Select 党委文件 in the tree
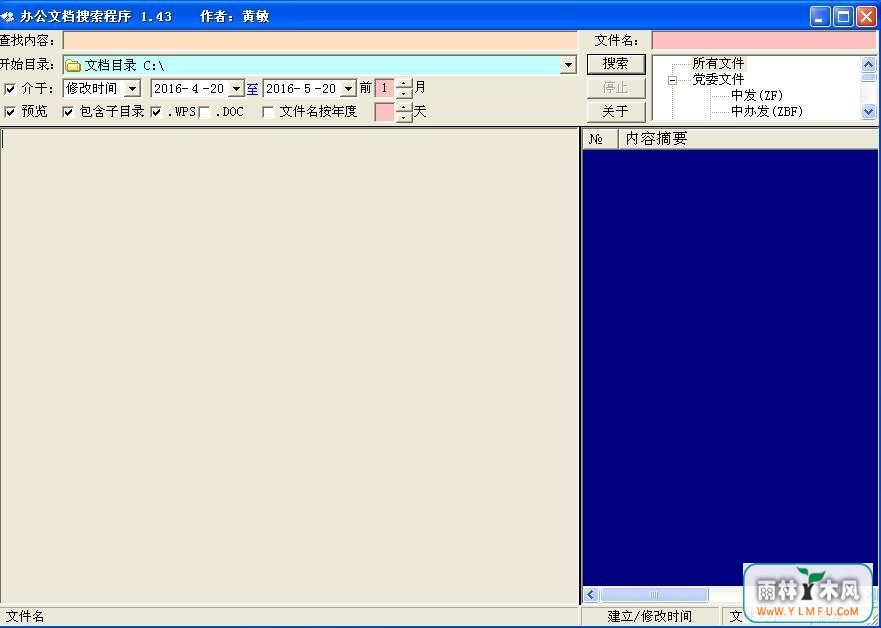The width and height of the screenshot is (881, 628). pyautogui.click(x=718, y=79)
